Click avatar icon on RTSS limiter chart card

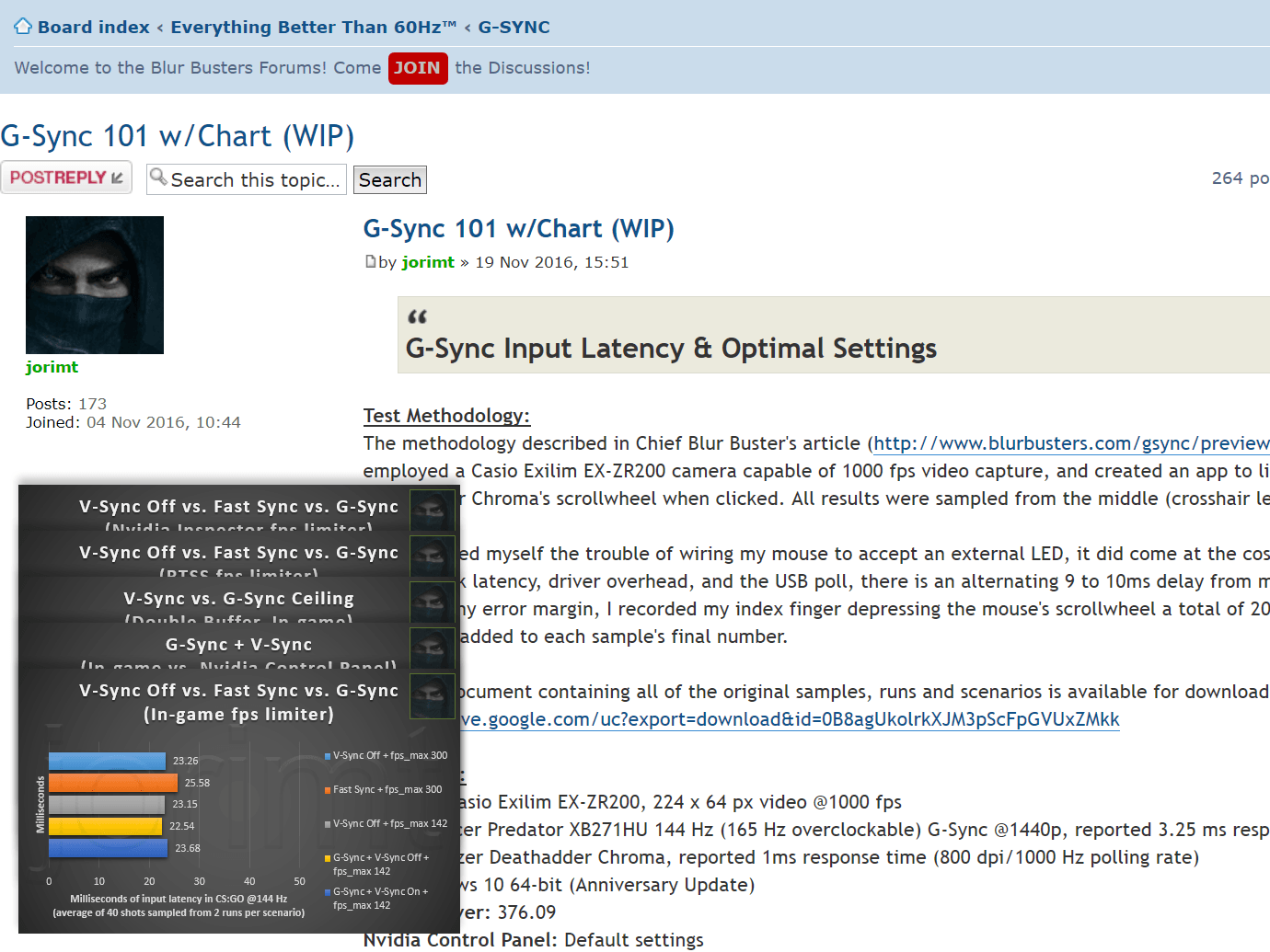pyautogui.click(x=432, y=556)
